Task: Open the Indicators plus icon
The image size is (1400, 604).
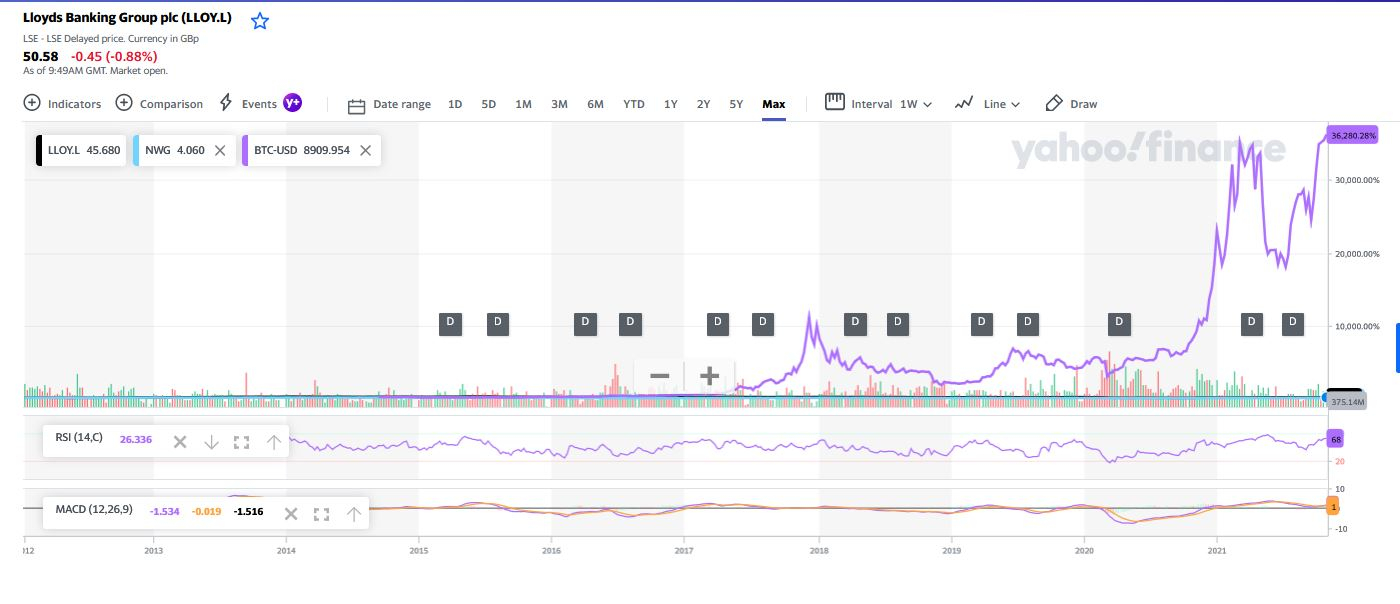Action: 32,103
